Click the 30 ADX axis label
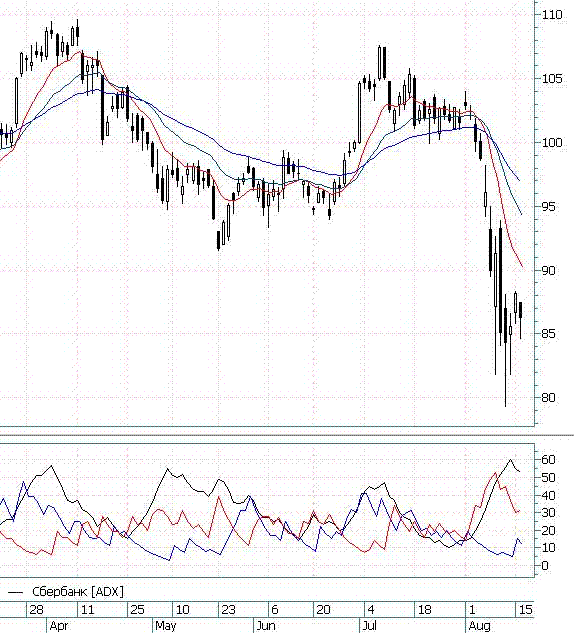This screenshot has width=574, height=633. click(x=549, y=513)
